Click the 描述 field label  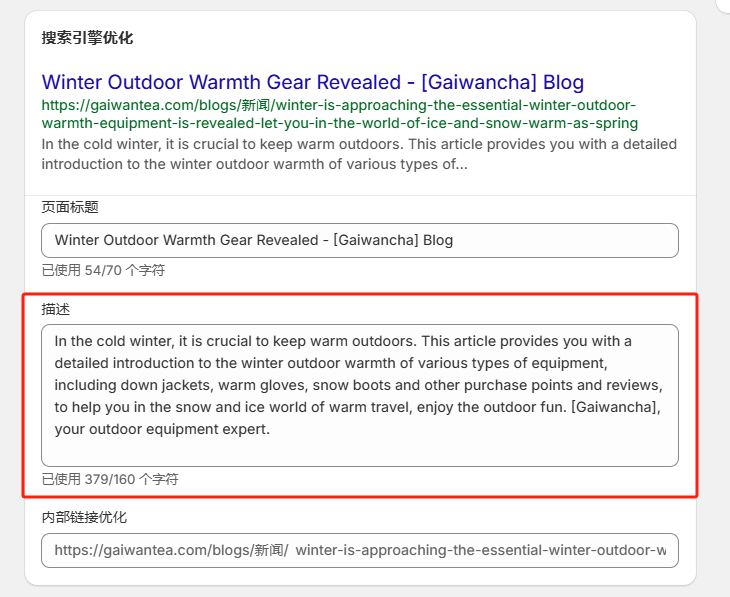[x=55, y=310]
